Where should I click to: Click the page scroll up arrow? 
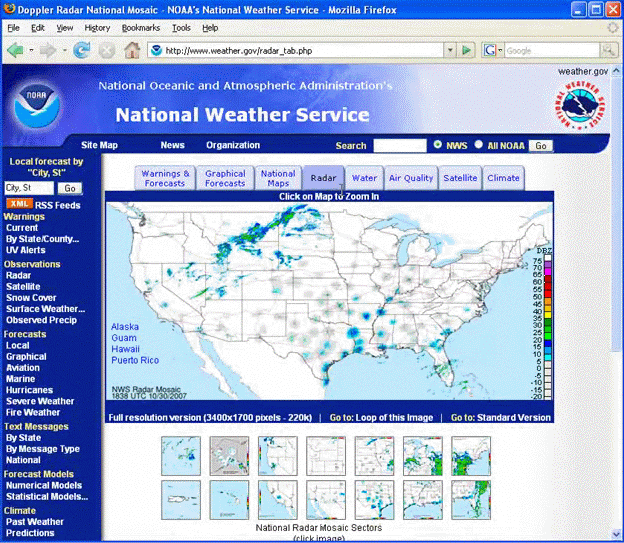click(616, 71)
